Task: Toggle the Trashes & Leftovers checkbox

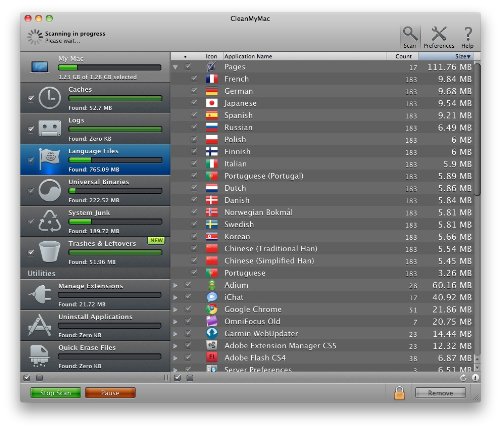Action: [x=31, y=252]
